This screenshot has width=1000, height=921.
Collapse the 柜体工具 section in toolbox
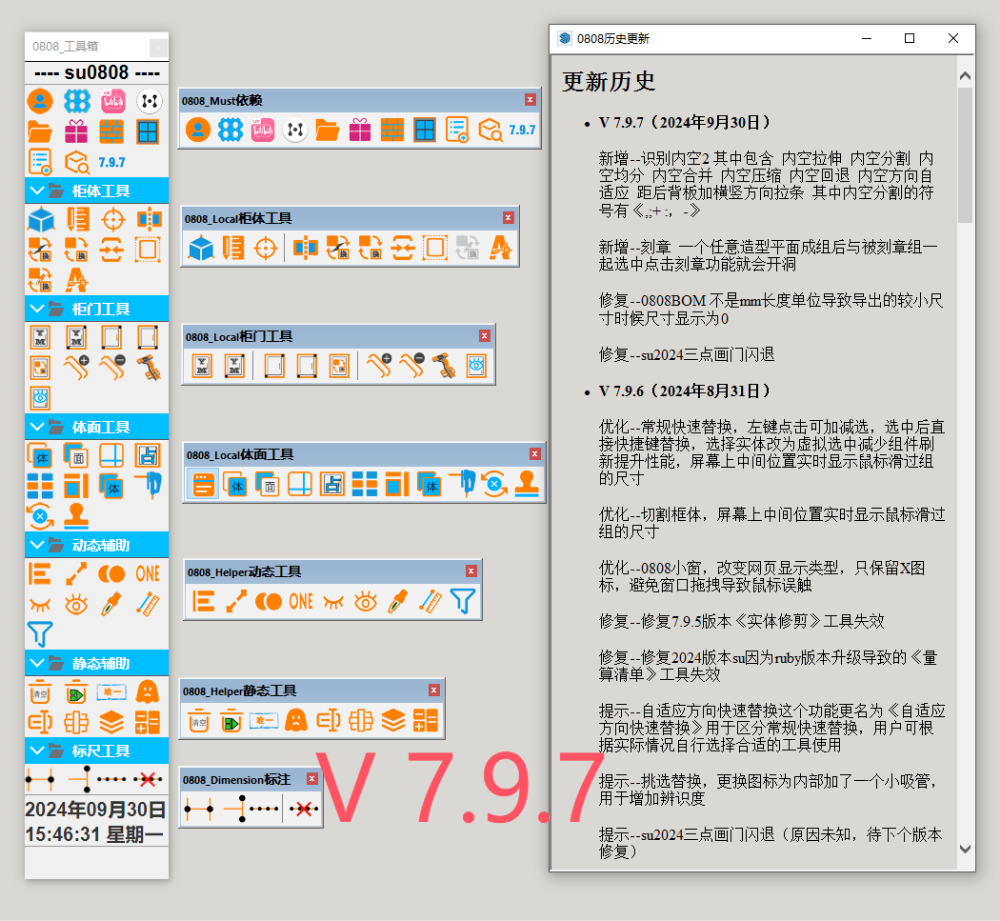click(x=37, y=190)
